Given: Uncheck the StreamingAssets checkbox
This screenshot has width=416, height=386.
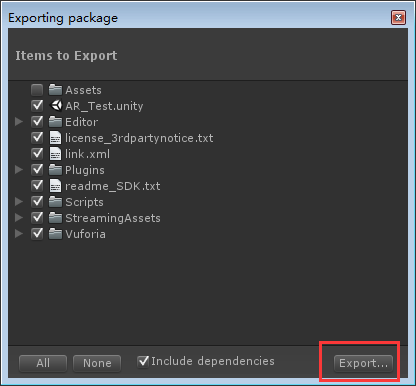Looking at the screenshot, I should (37, 218).
